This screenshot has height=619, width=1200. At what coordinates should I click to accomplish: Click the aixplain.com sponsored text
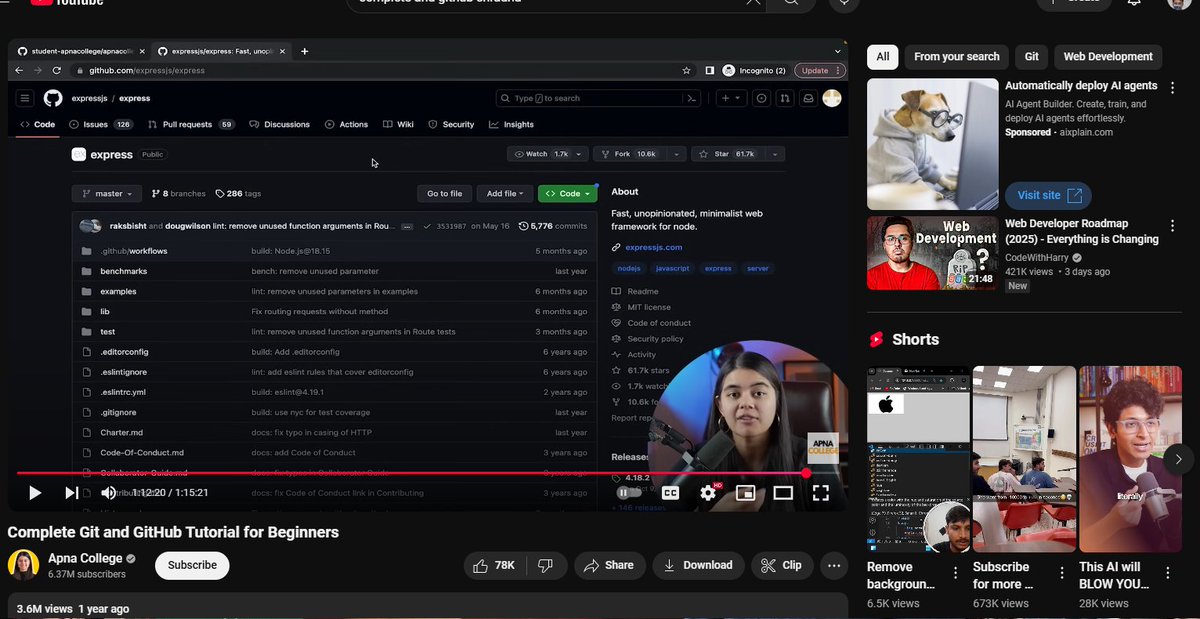pos(1084,132)
